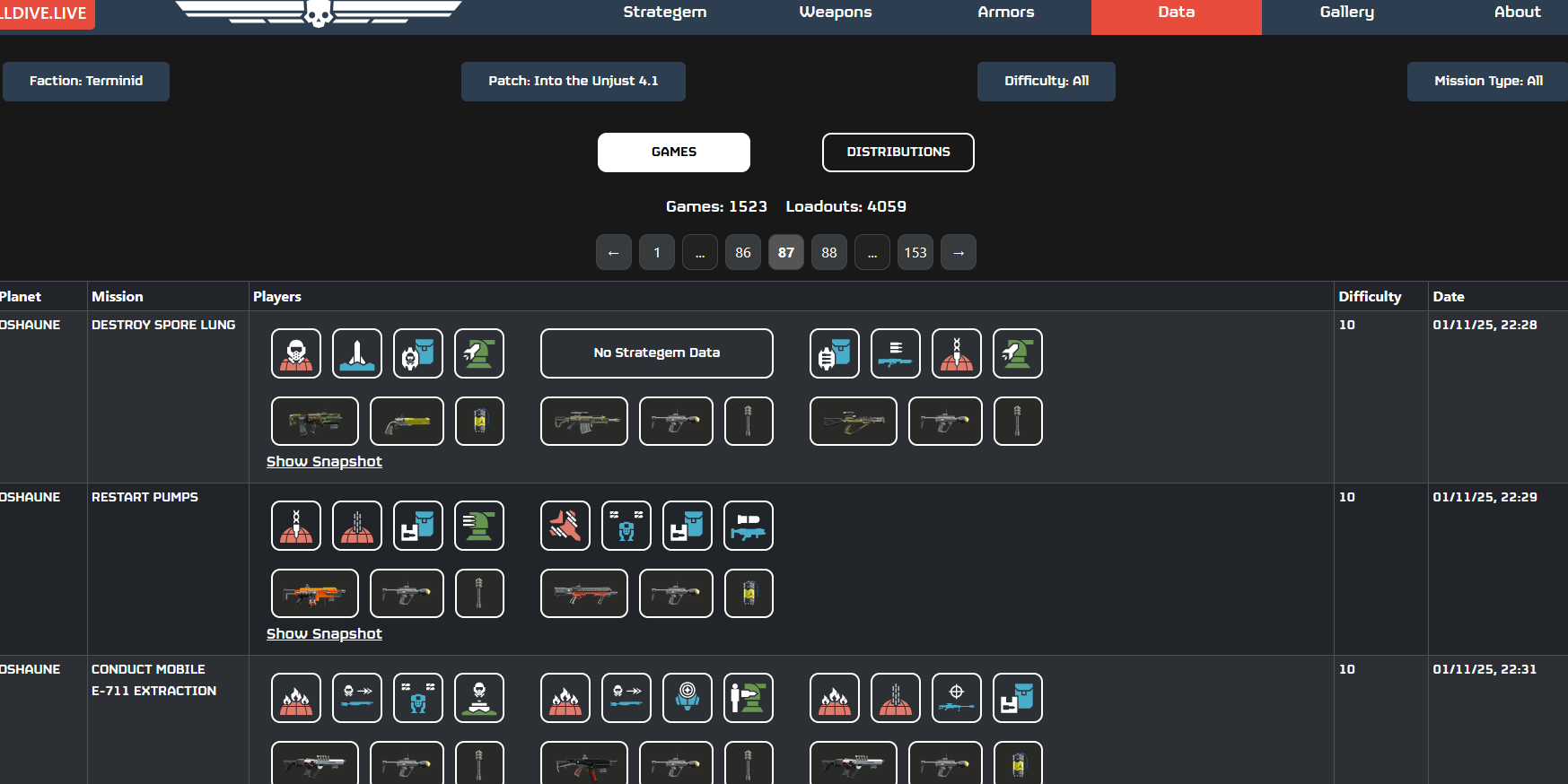The image size is (1568, 784).
Task: Select the exosuit mech stratagem in Restart Pumps
Action: pos(626,526)
